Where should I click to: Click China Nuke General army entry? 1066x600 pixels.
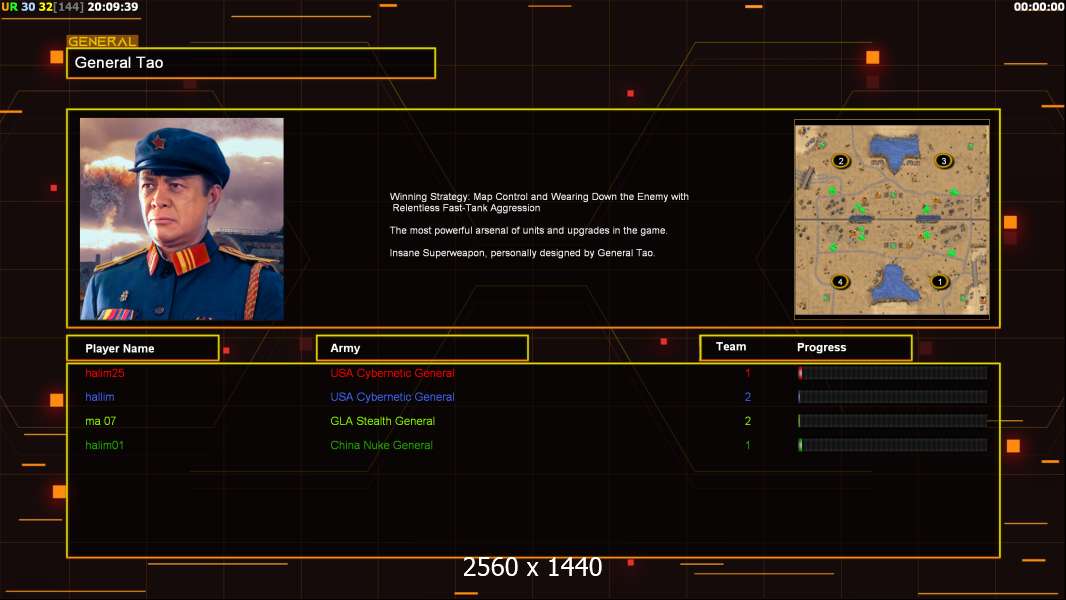click(x=381, y=445)
